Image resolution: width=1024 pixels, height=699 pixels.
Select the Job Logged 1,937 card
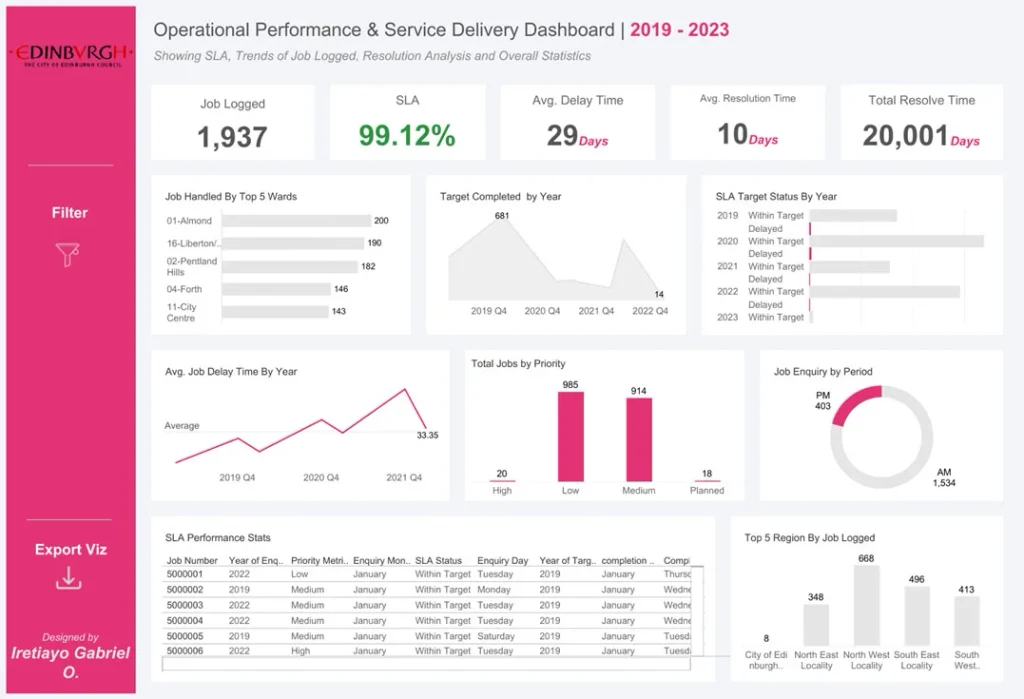click(x=232, y=122)
